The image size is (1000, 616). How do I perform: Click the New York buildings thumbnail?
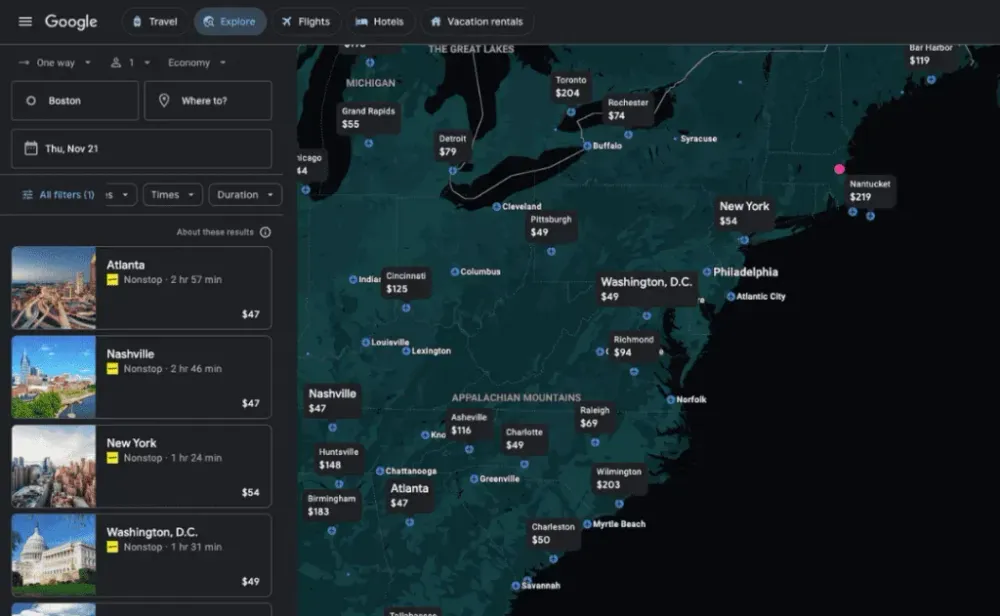pos(54,466)
